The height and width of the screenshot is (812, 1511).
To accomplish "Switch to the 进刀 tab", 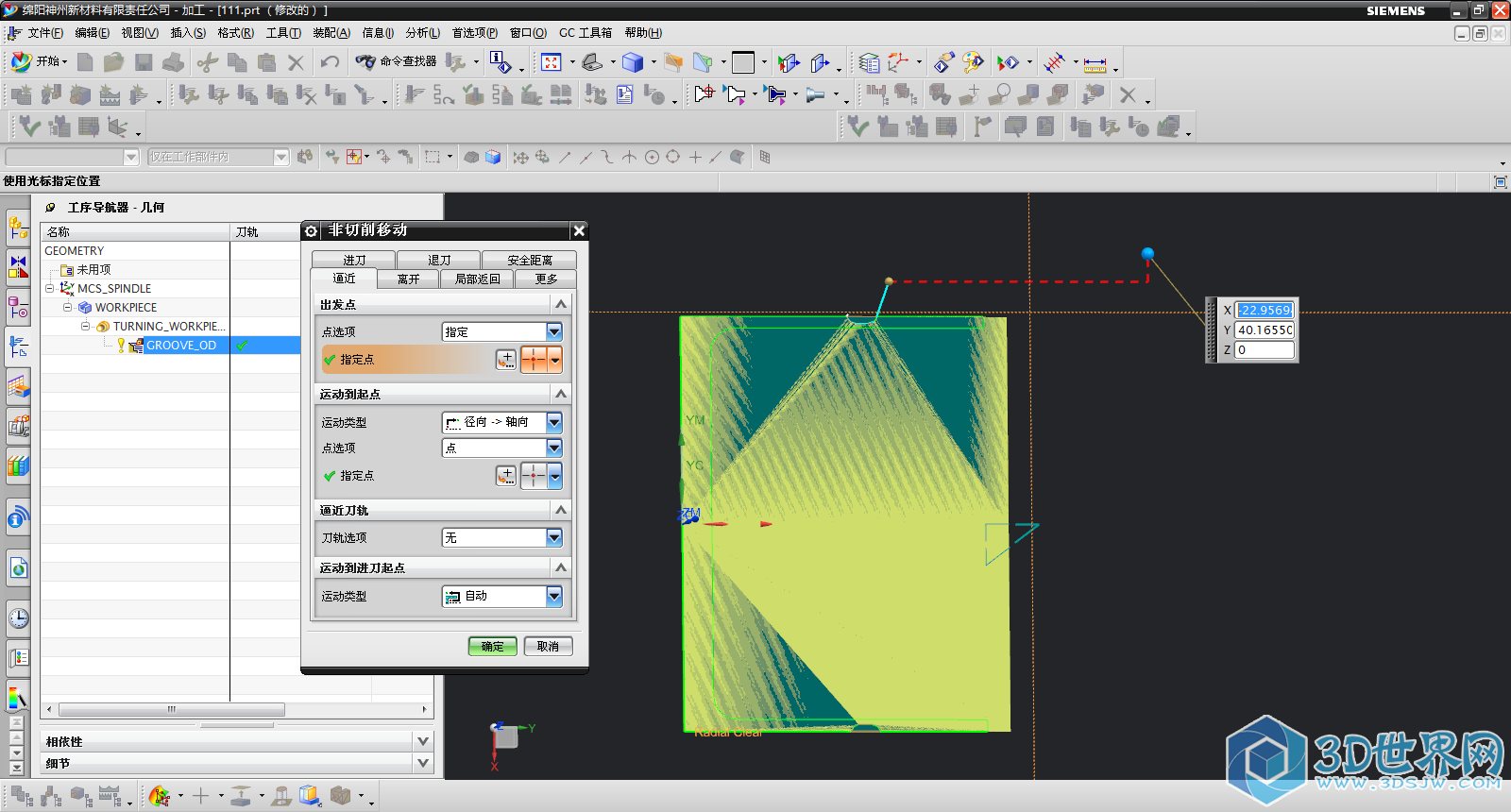I will pyautogui.click(x=354, y=260).
